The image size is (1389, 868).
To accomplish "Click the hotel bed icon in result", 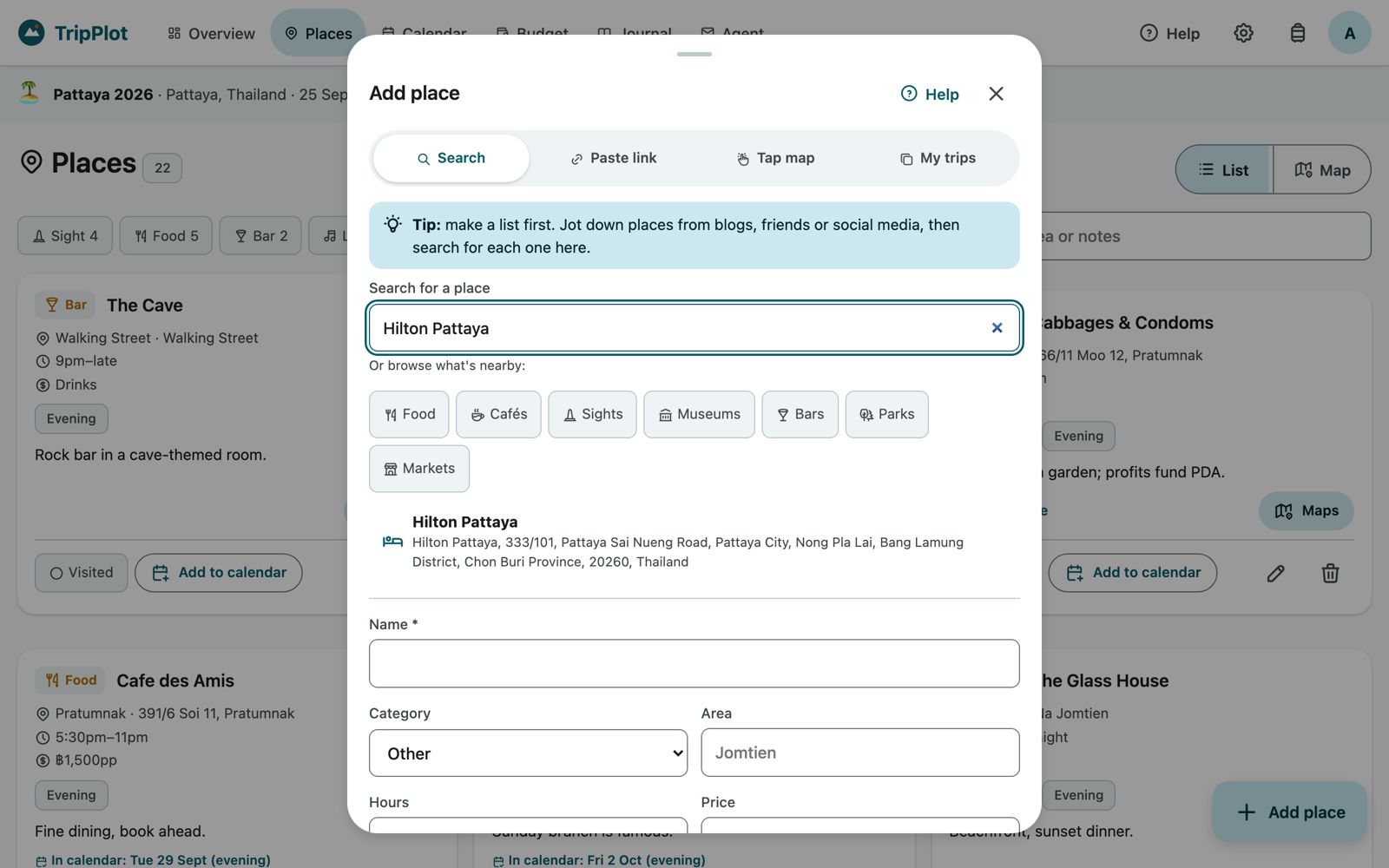I will [392, 542].
